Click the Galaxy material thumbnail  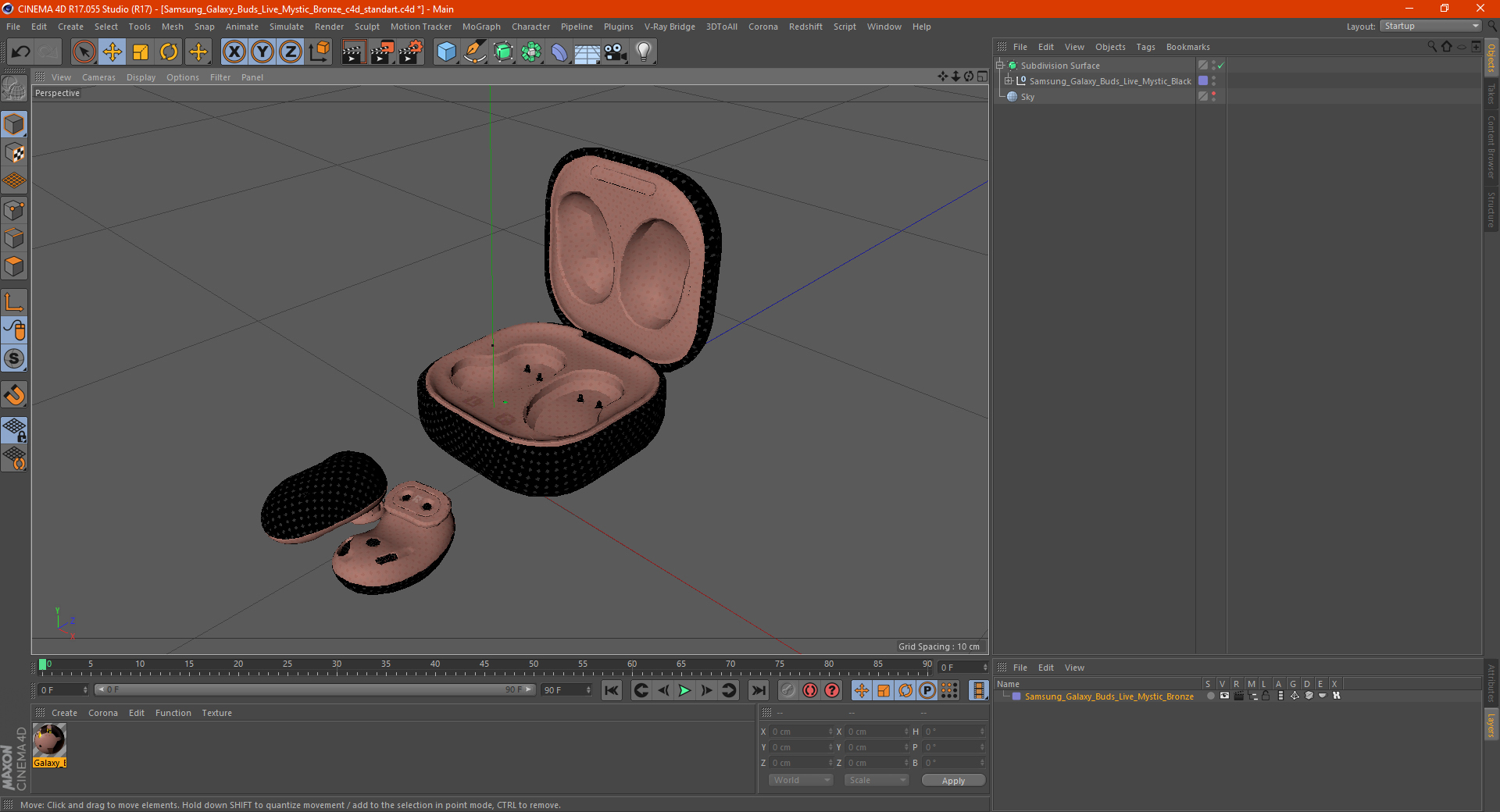(49, 740)
